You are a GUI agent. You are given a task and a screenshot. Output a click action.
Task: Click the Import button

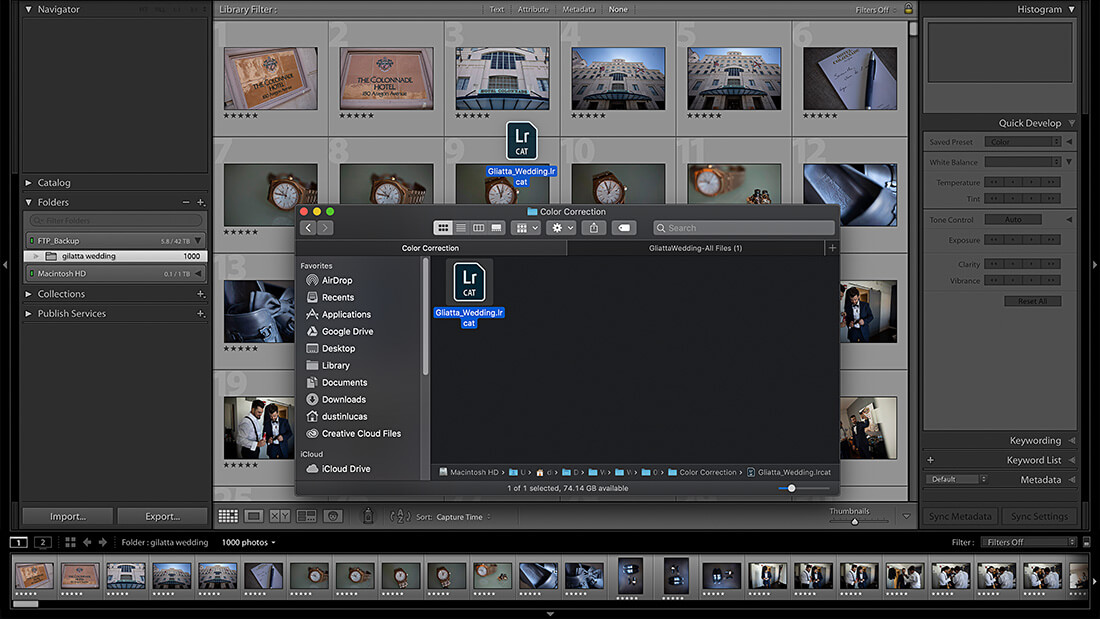(68, 517)
